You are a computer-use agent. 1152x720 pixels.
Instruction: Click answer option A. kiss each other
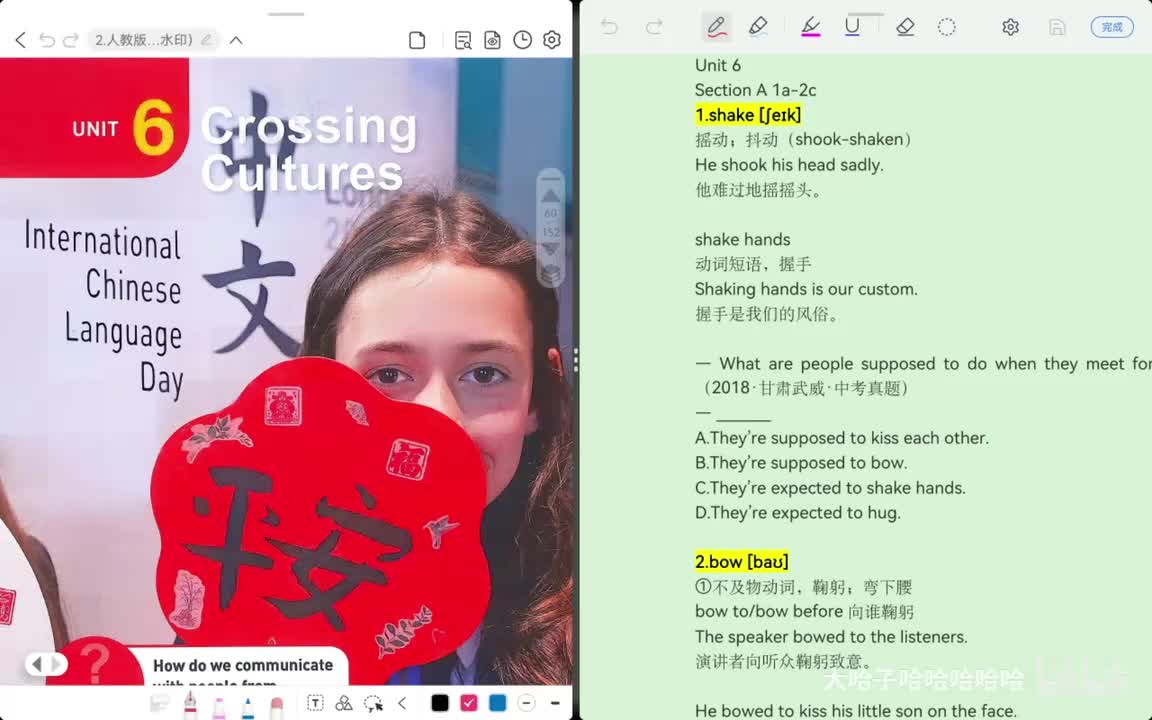tap(842, 438)
